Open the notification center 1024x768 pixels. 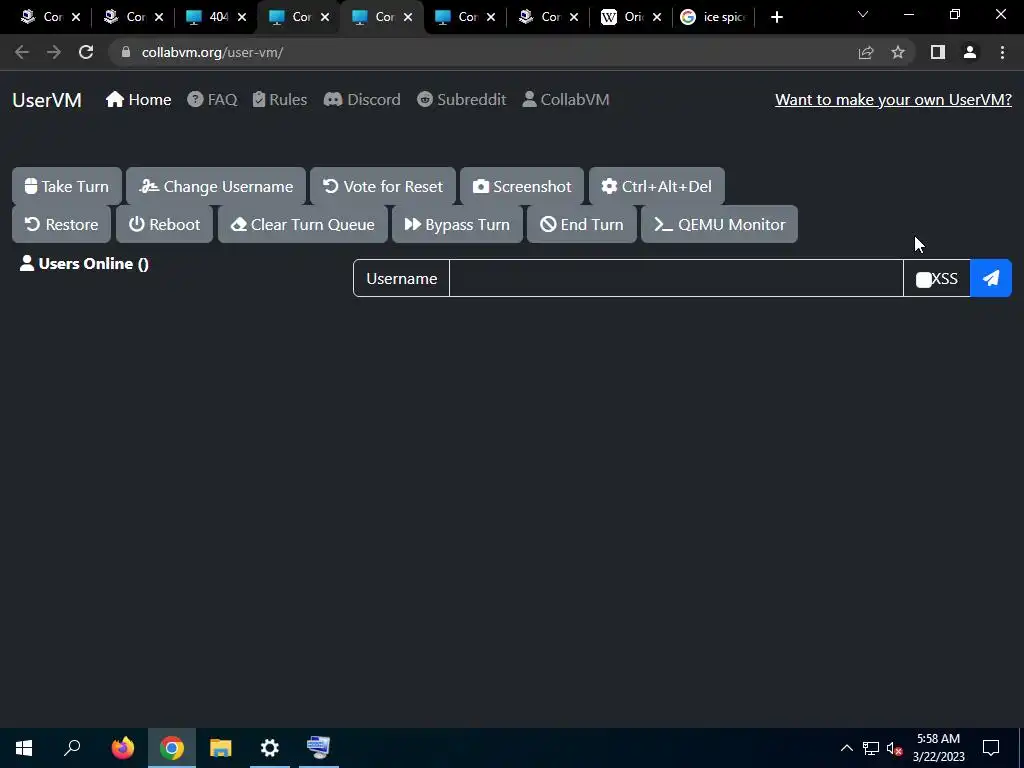coord(991,748)
